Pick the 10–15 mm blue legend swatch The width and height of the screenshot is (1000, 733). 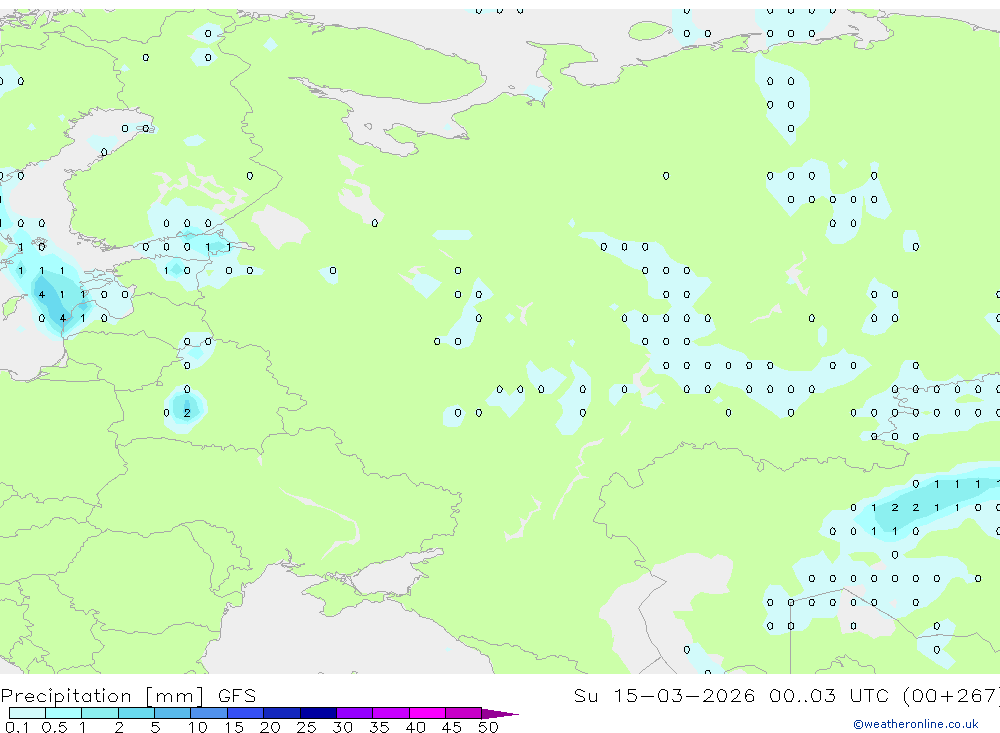pyautogui.click(x=209, y=713)
